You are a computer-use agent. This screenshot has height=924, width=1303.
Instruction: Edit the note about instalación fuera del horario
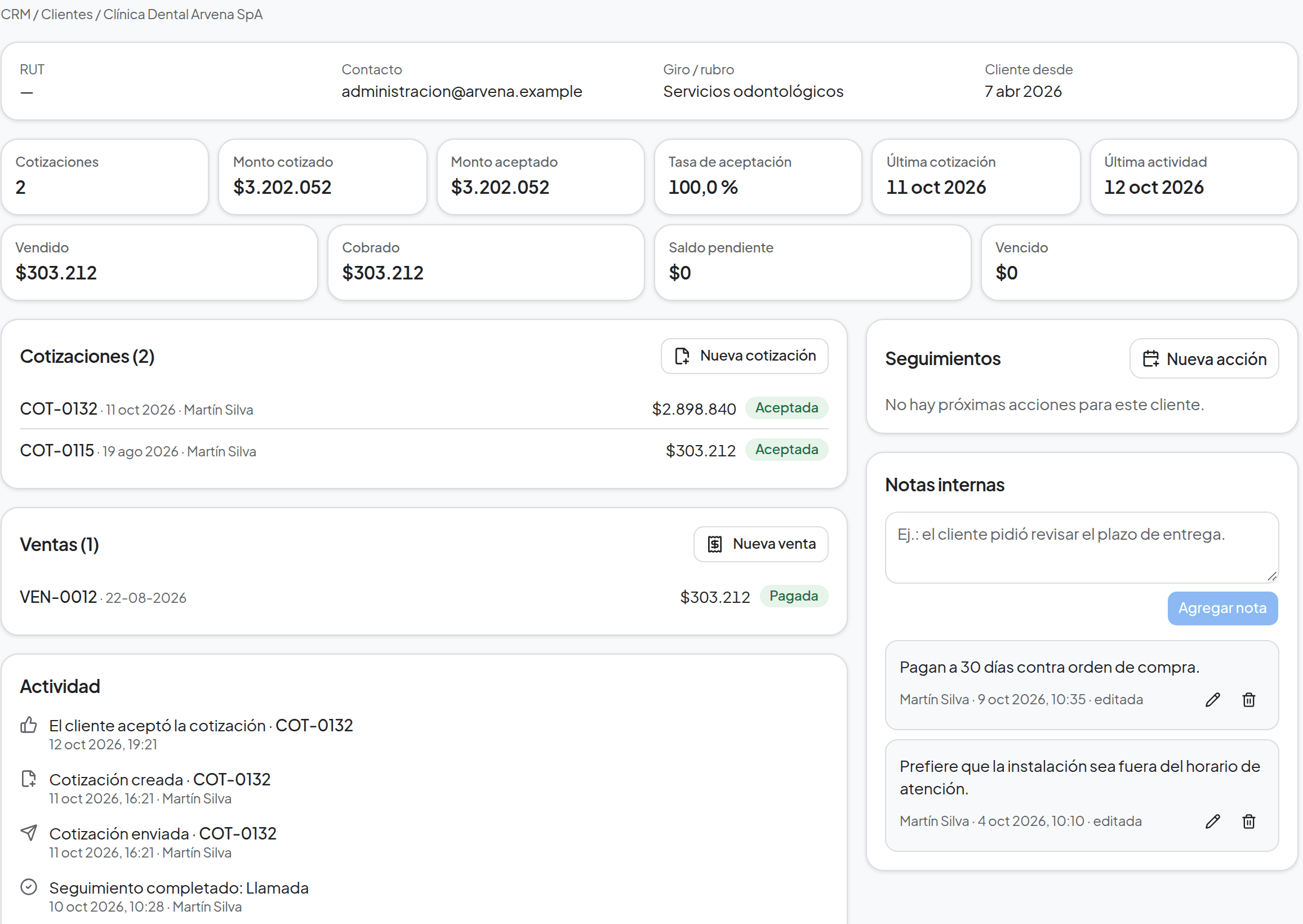tap(1212, 821)
